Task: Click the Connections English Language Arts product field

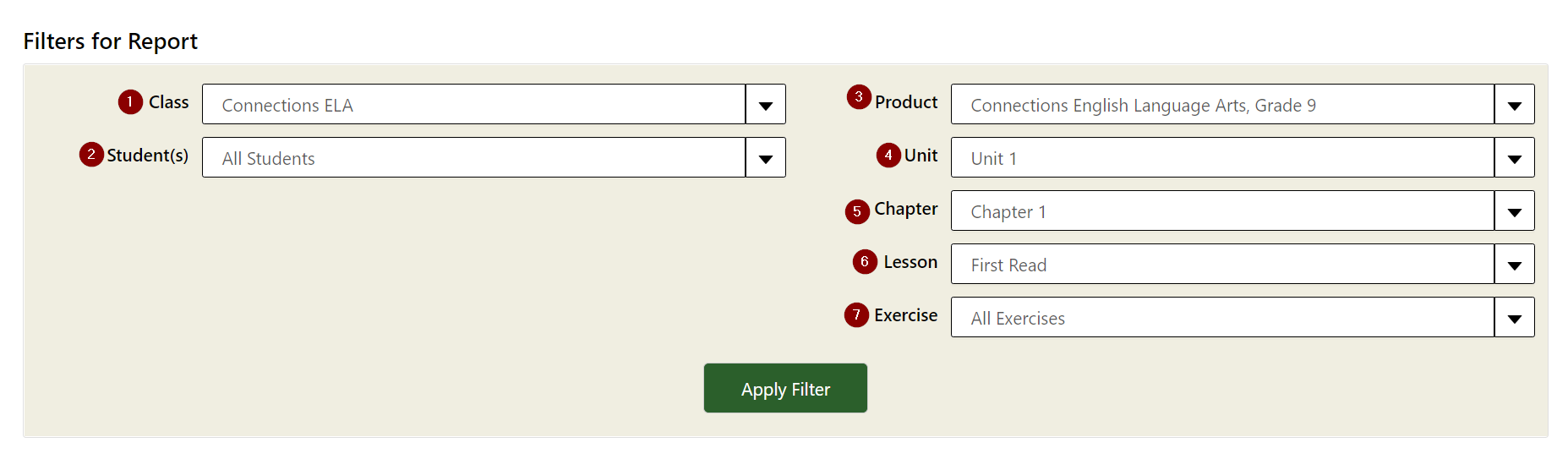Action: (x=1221, y=105)
